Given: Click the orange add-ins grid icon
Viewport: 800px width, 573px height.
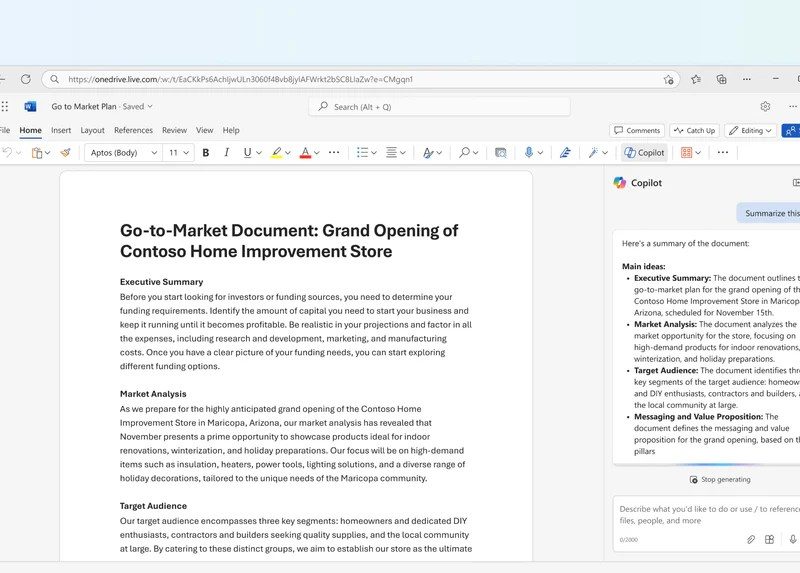Looking at the screenshot, I should [687, 153].
